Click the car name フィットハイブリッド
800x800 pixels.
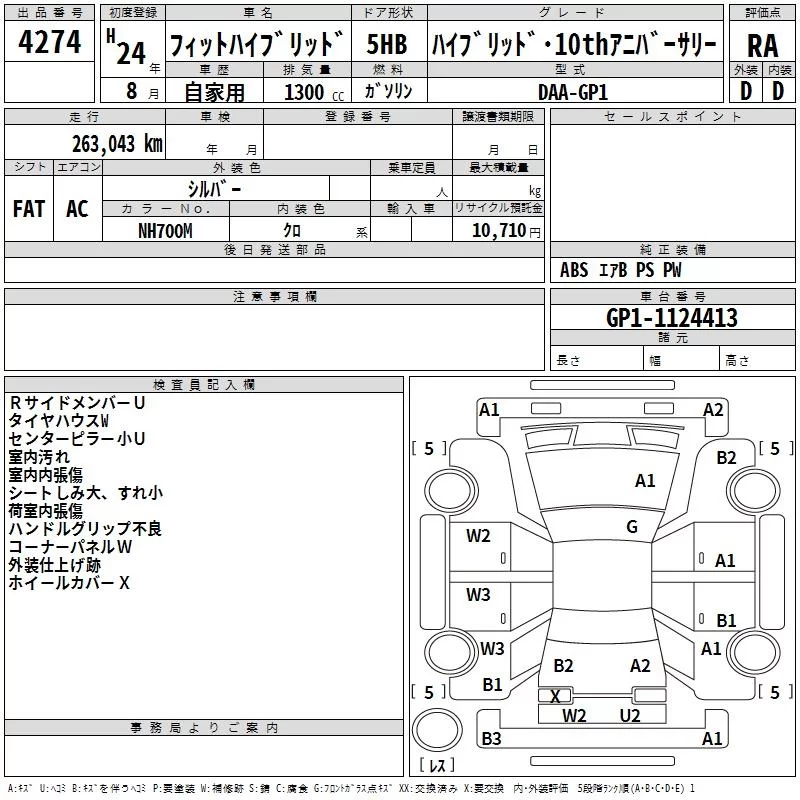coord(257,44)
